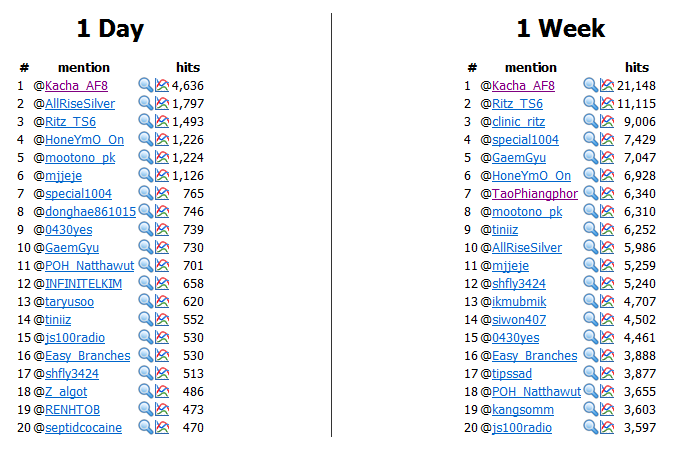This screenshot has height=455, width=677.
Task: Open trend chart icon for INFINITELKIM
Action: click(162, 283)
